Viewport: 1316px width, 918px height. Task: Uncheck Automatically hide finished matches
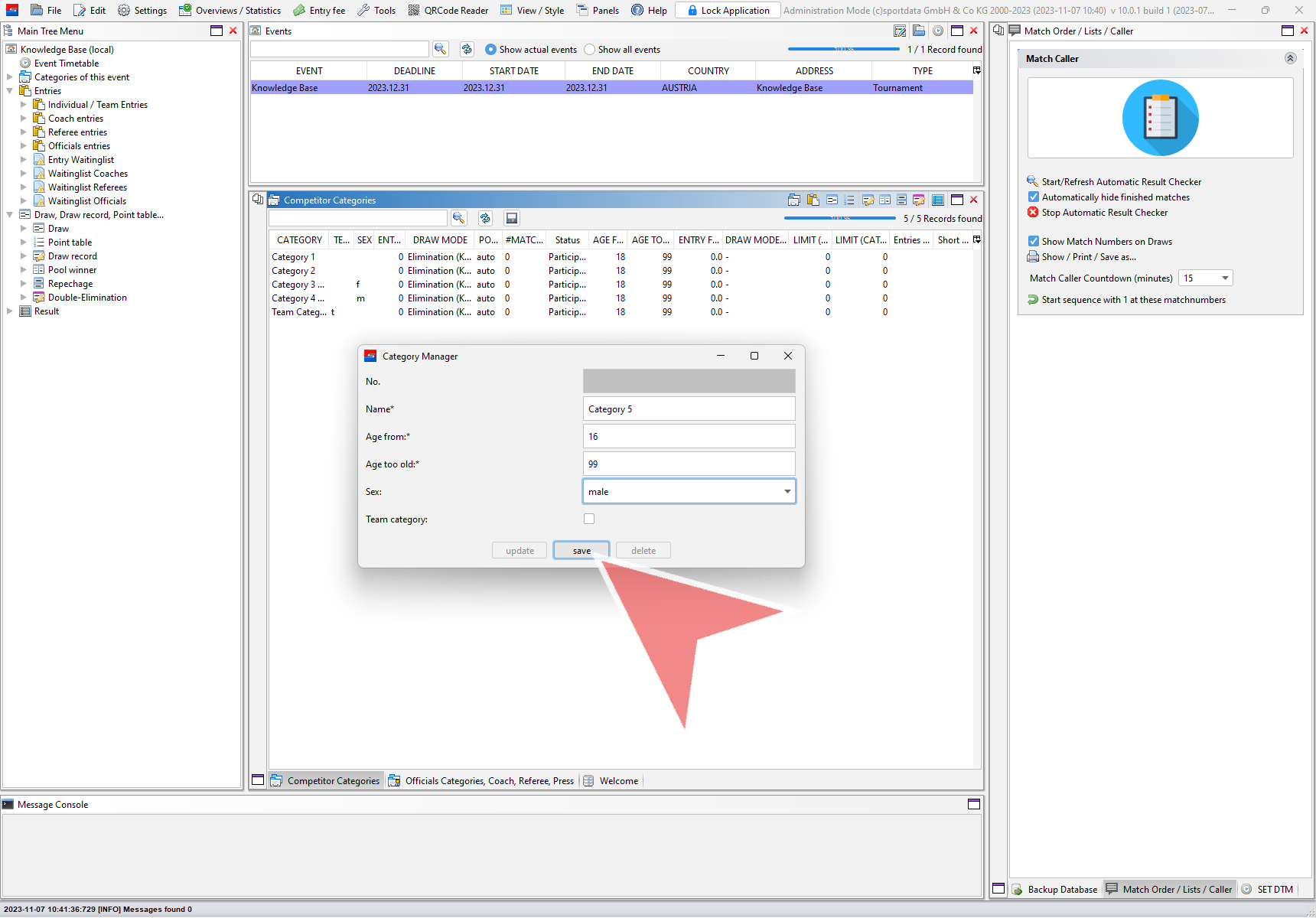(1034, 197)
